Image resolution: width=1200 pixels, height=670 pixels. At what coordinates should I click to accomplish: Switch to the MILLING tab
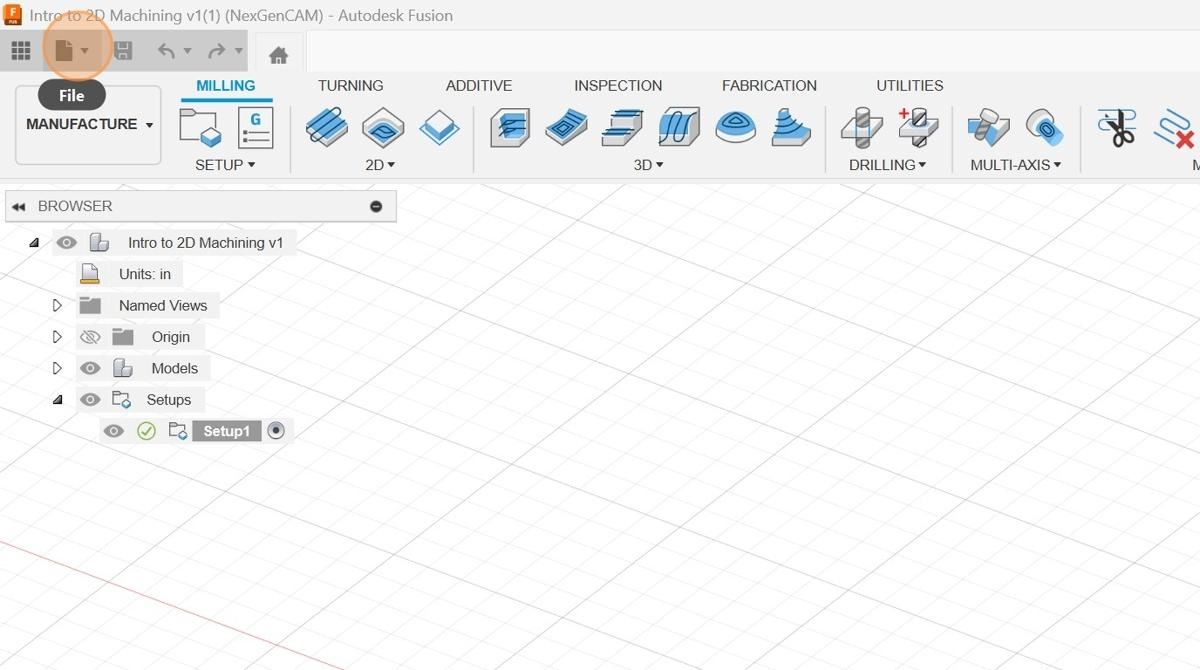(226, 86)
